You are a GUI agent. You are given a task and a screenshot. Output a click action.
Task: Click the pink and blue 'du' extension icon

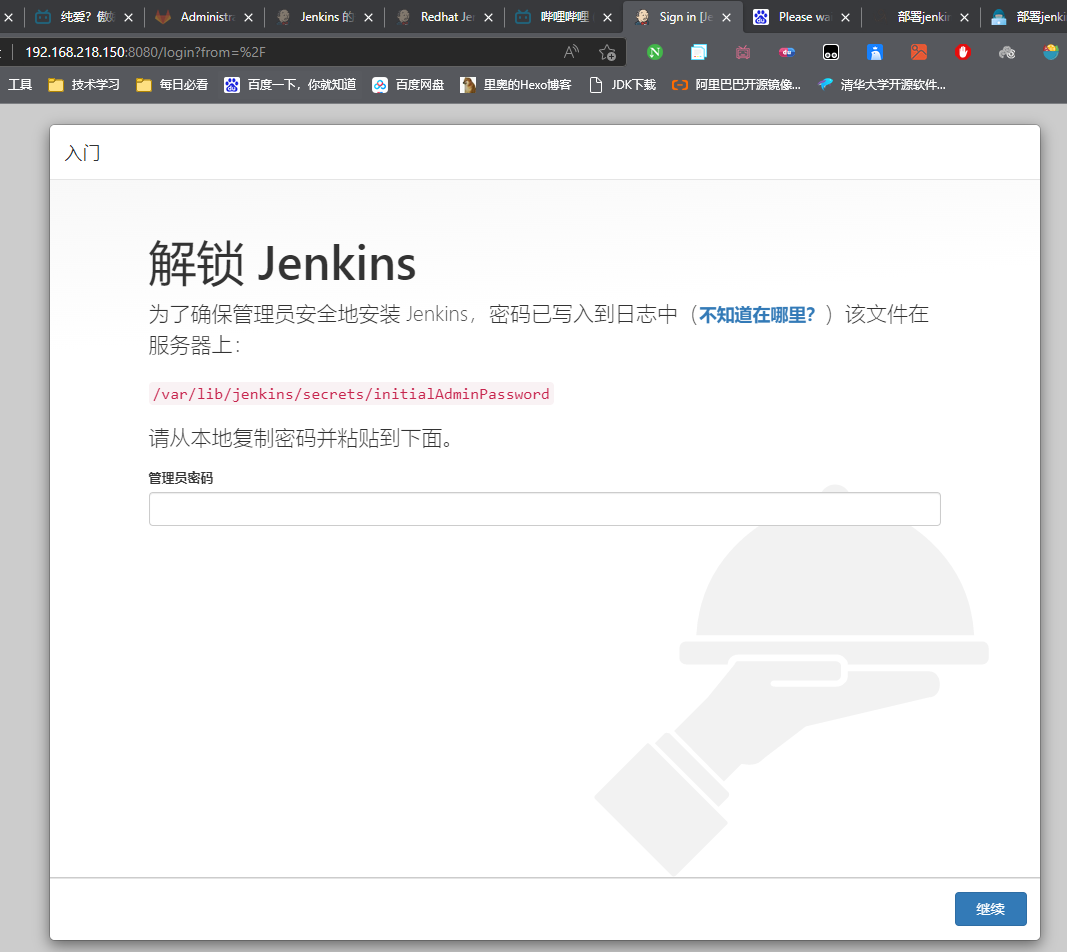coord(787,52)
